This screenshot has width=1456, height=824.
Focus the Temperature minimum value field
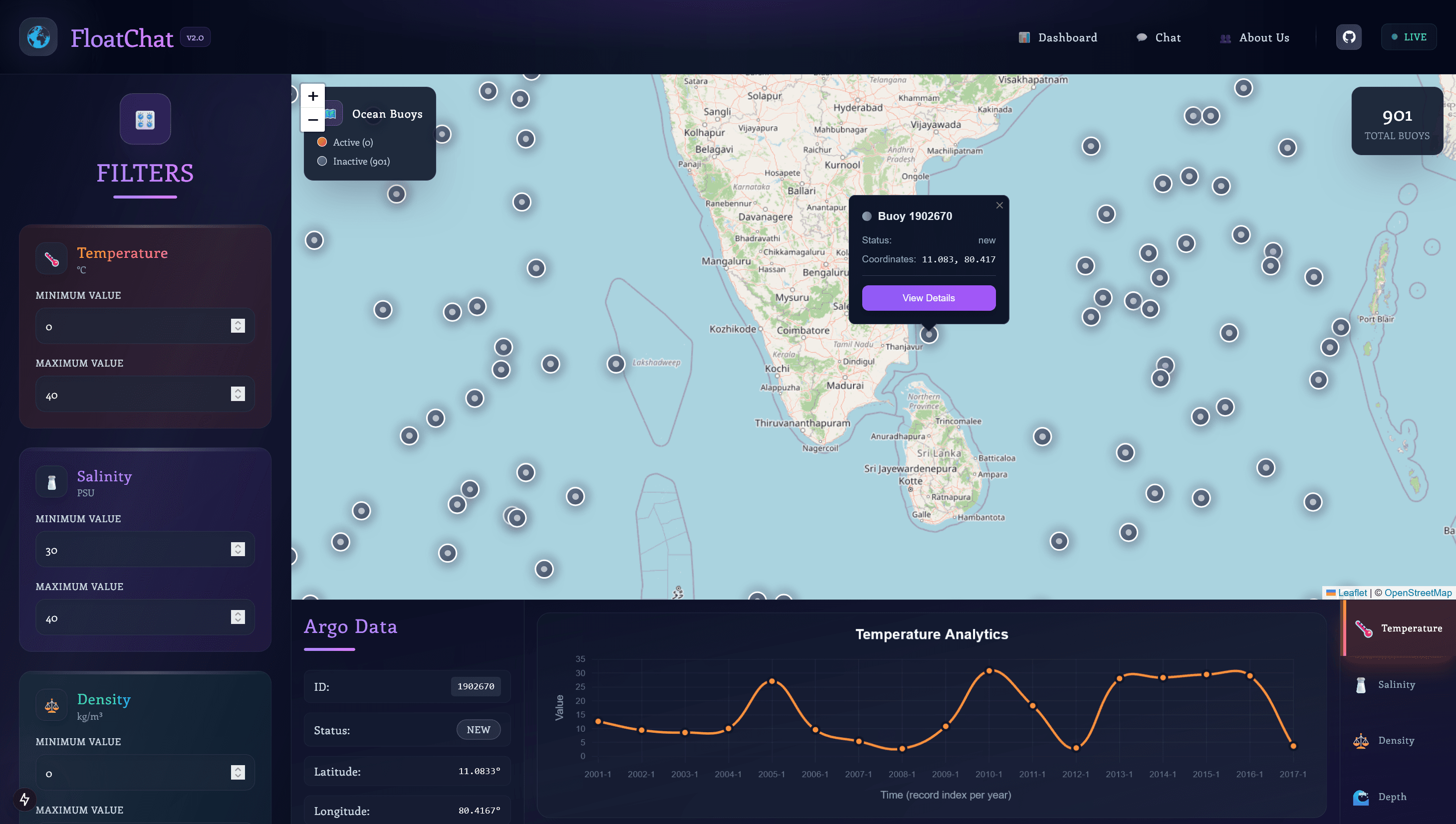145,326
